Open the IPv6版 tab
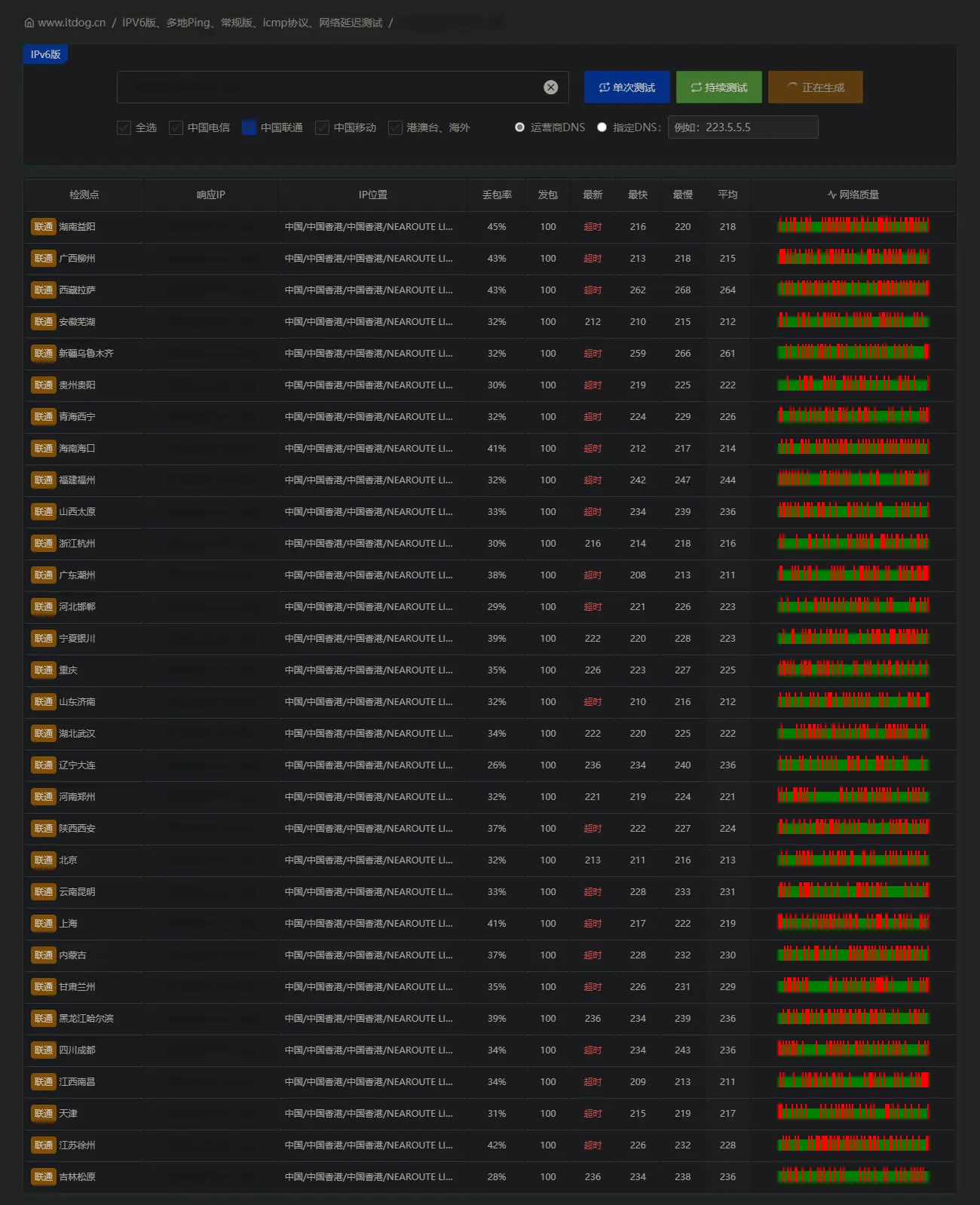Image resolution: width=980 pixels, height=1205 pixels. tap(45, 54)
